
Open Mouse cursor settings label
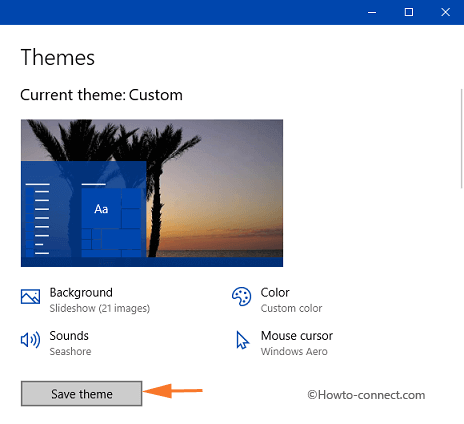[x=297, y=336]
